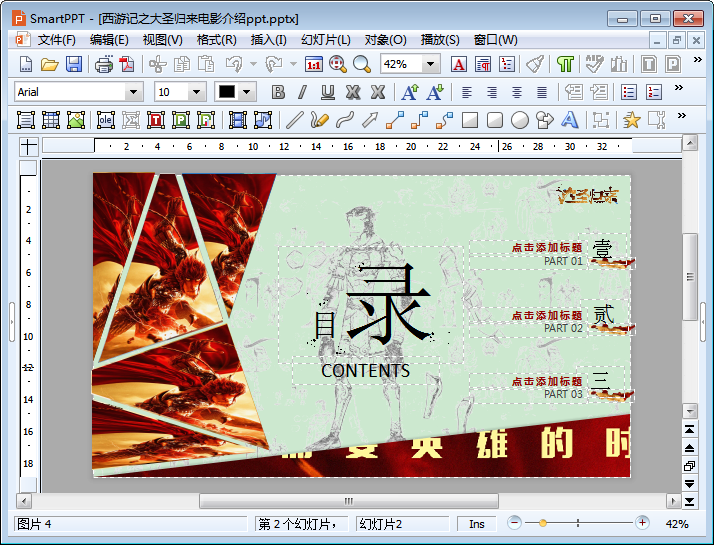The image size is (714, 545).
Task: Open the 播放(S) menu
Action: coord(440,40)
